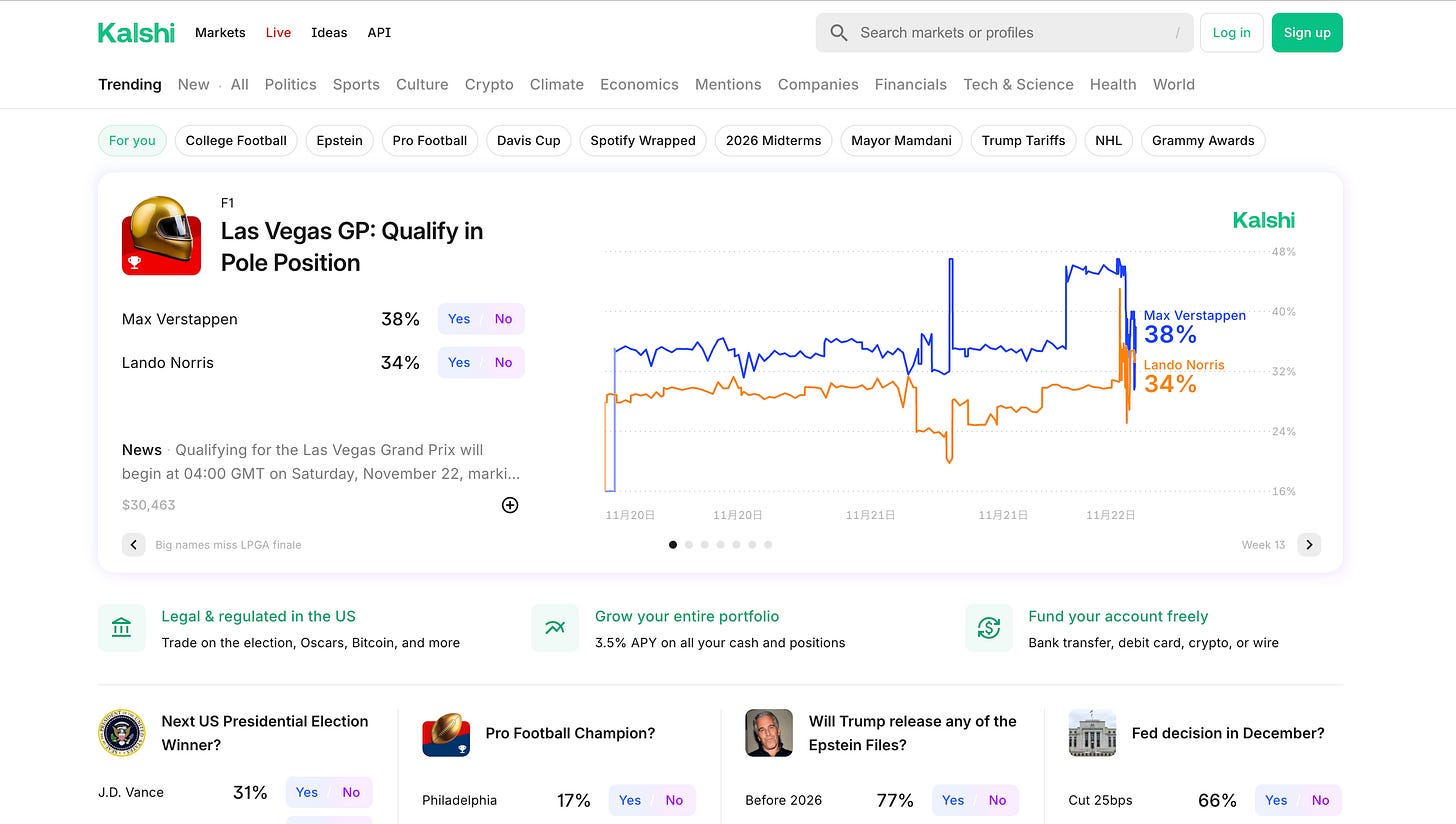Switch to the Sports category tab
Viewport: 1456px width, 824px height.
pos(356,84)
